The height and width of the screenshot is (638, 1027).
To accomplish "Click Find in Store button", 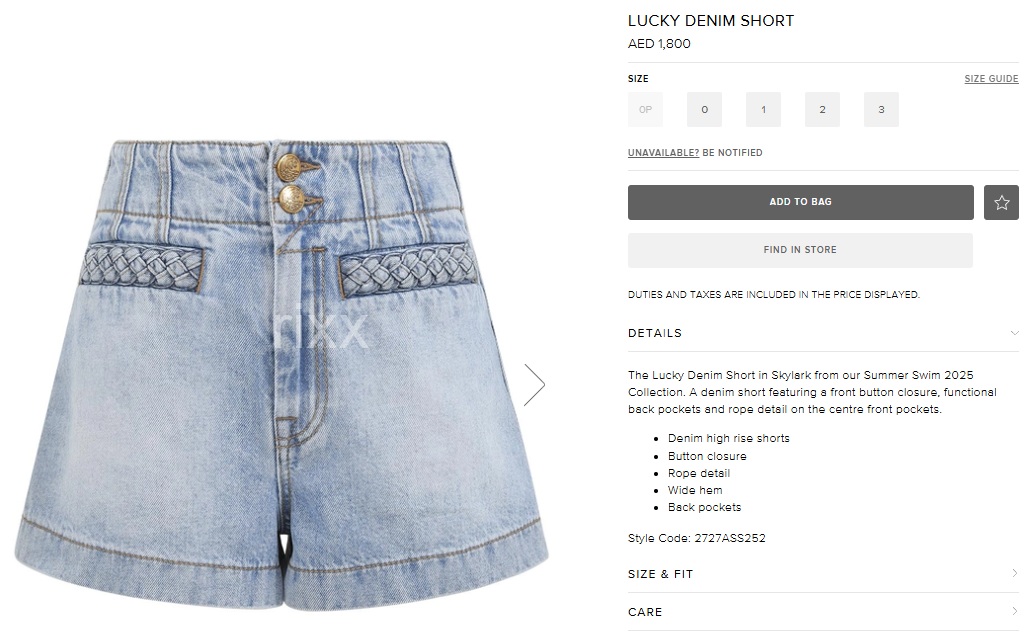I will point(800,250).
